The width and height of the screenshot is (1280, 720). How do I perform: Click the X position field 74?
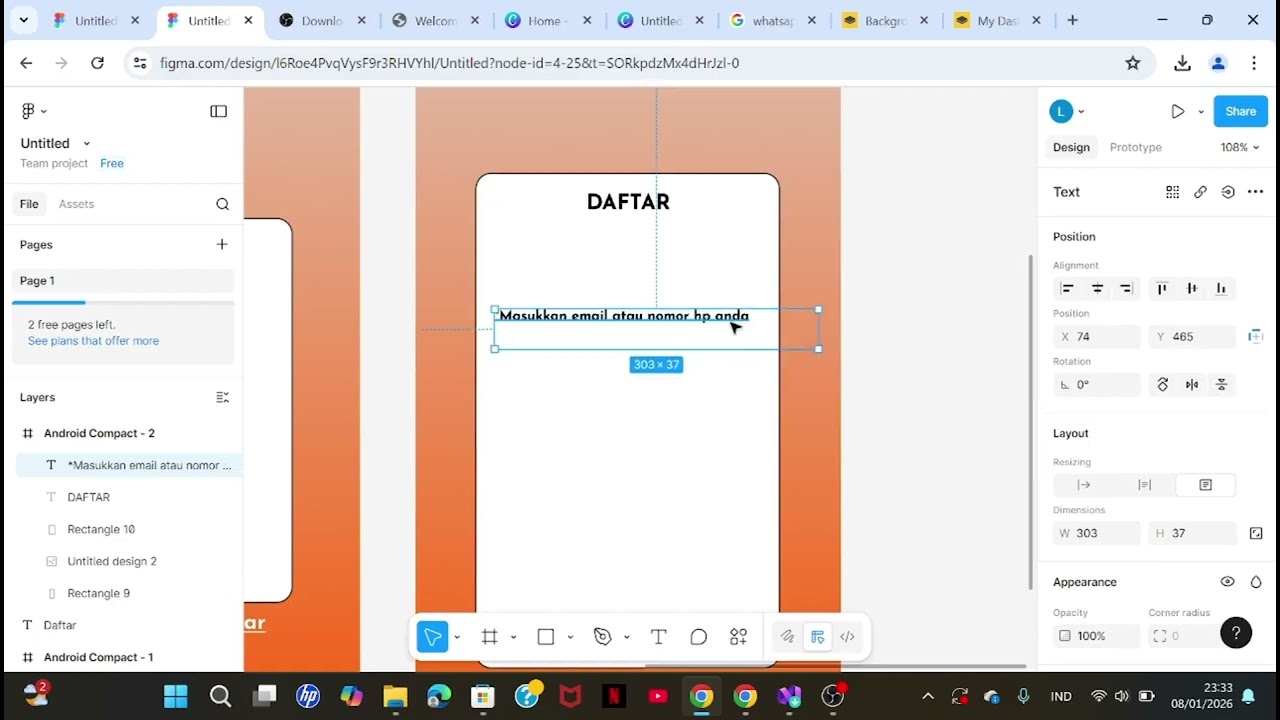pyautogui.click(x=1096, y=337)
